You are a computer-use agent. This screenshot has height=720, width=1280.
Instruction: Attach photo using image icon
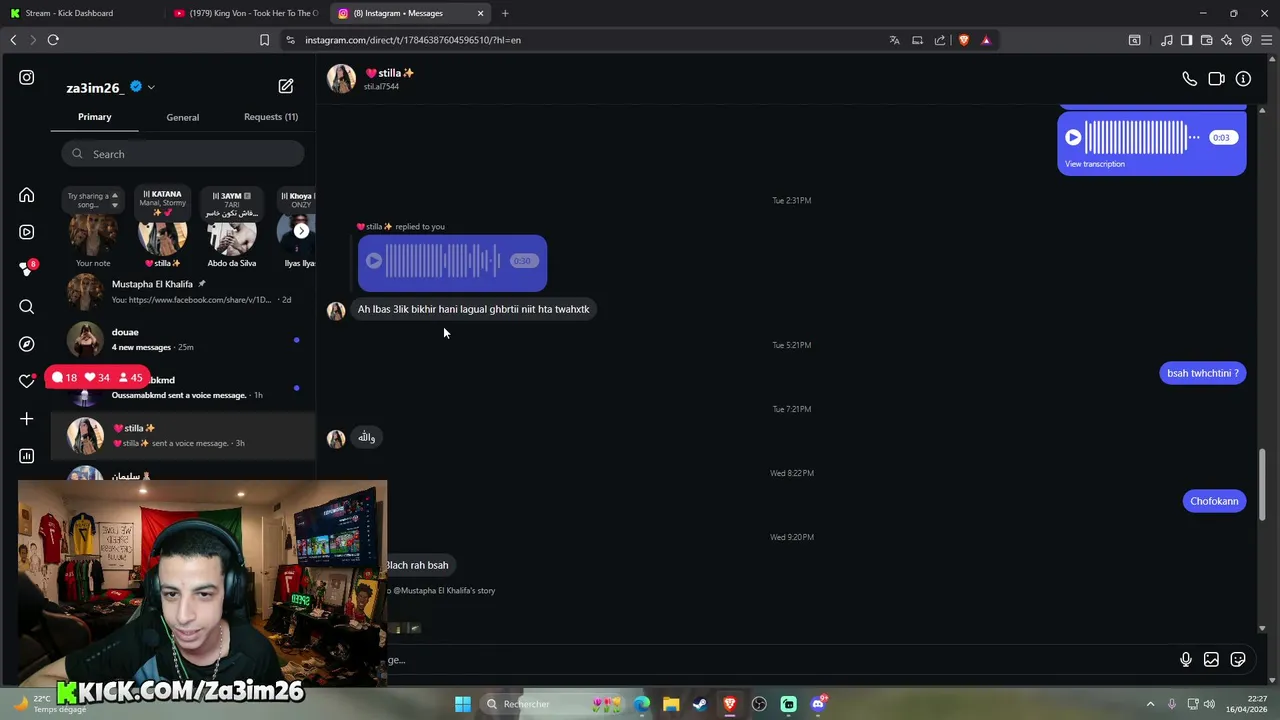click(x=1211, y=660)
